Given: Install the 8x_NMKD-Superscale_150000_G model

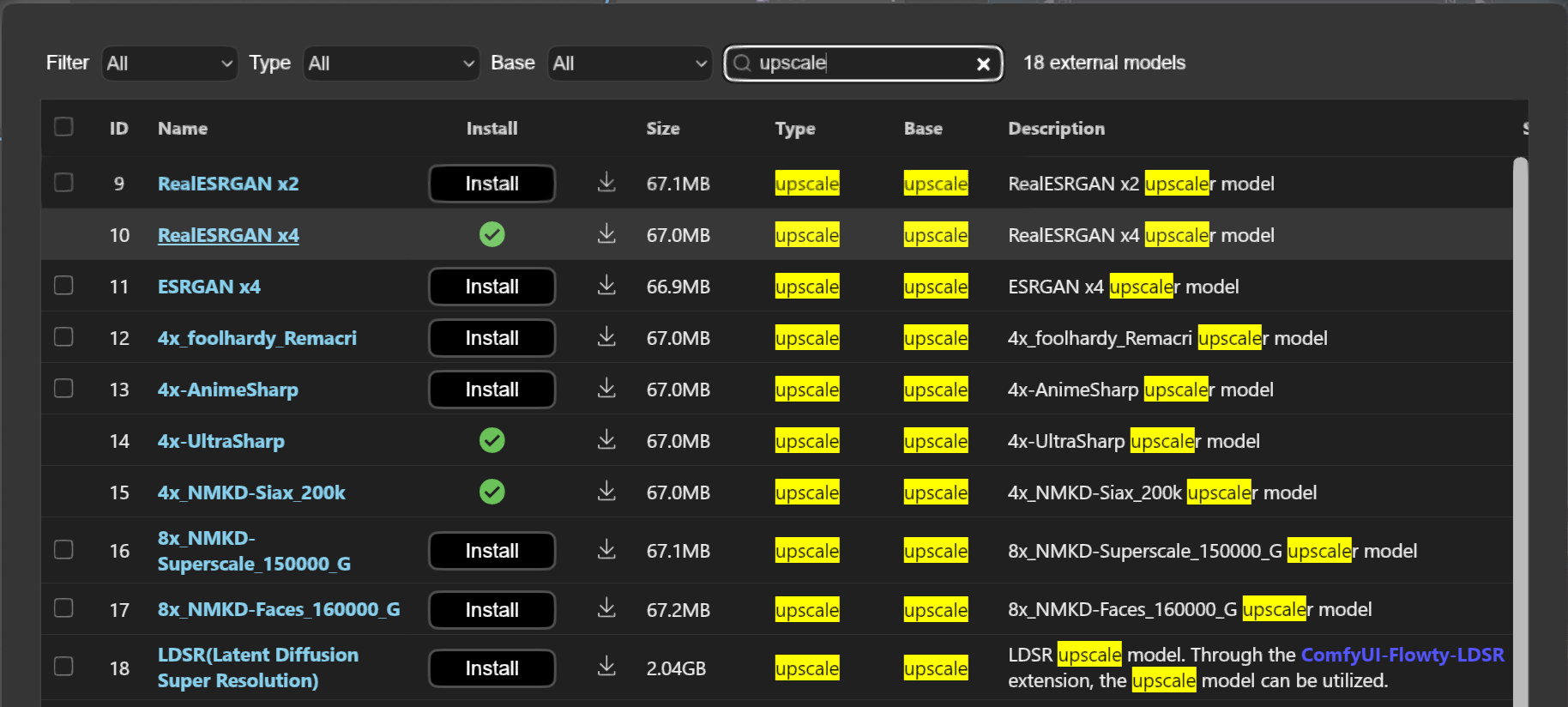Looking at the screenshot, I should tap(492, 551).
